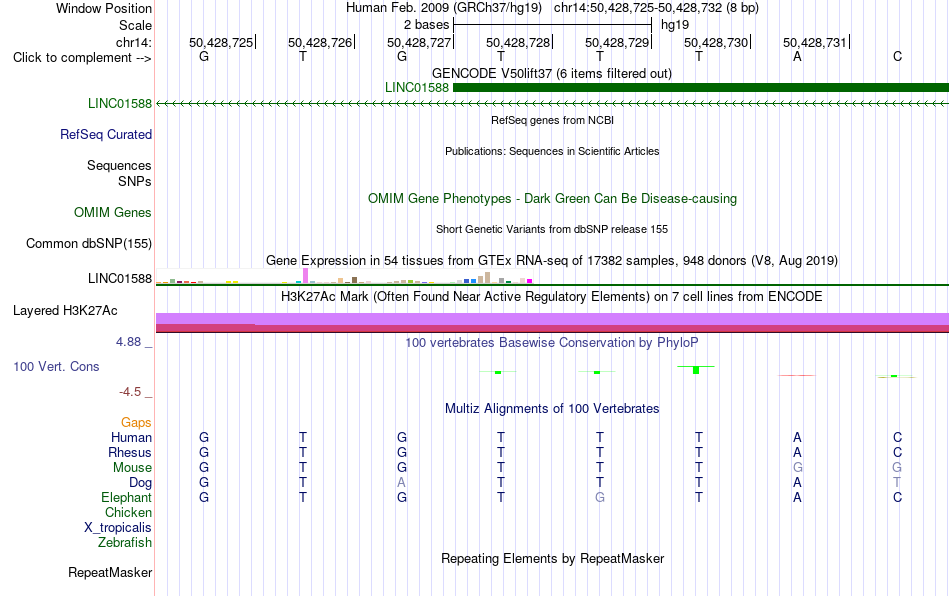The width and height of the screenshot is (950, 596).
Task: Click the 2 bases scale bar
Action: [x=552, y=25]
